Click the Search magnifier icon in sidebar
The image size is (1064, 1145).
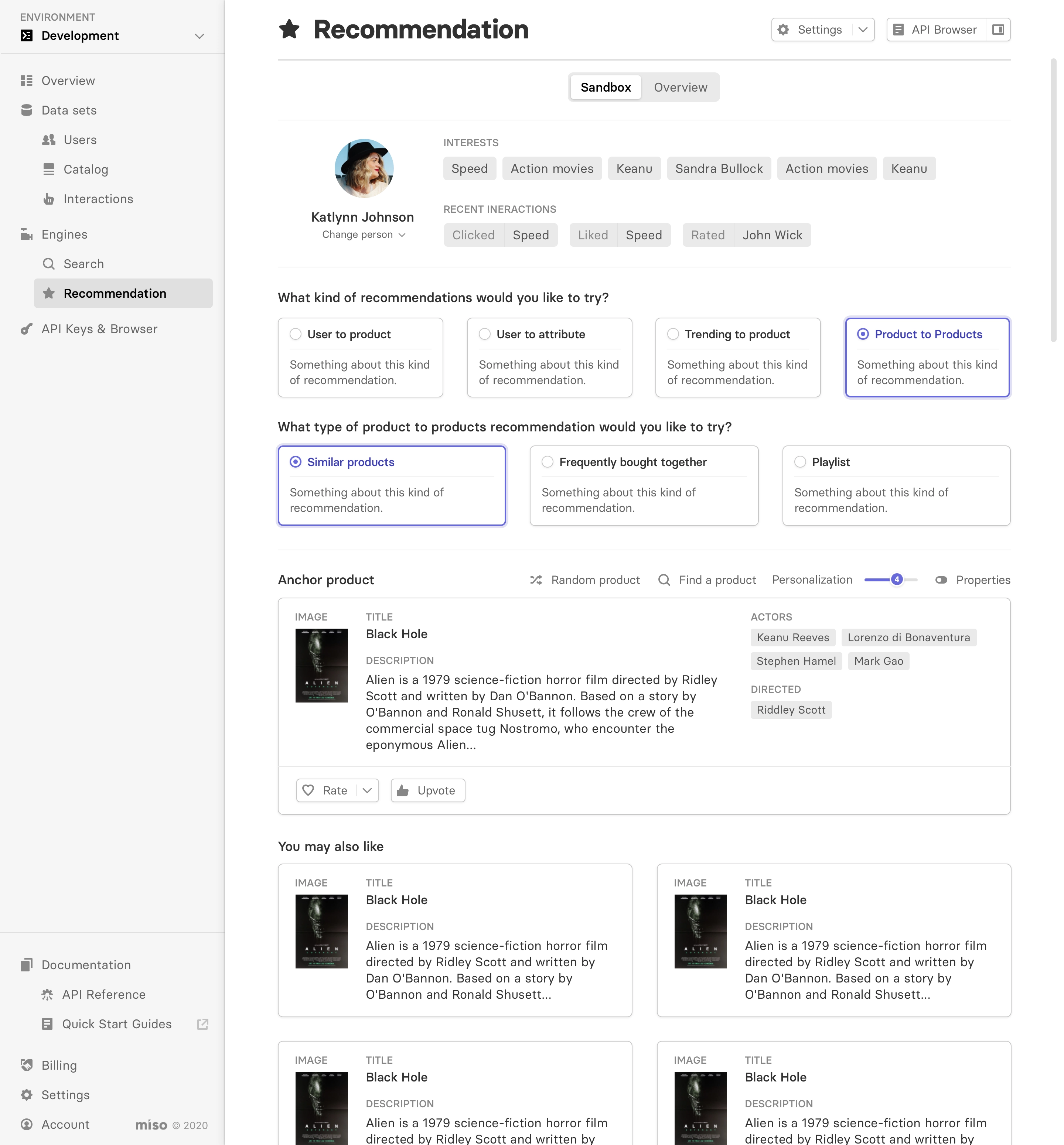49,264
